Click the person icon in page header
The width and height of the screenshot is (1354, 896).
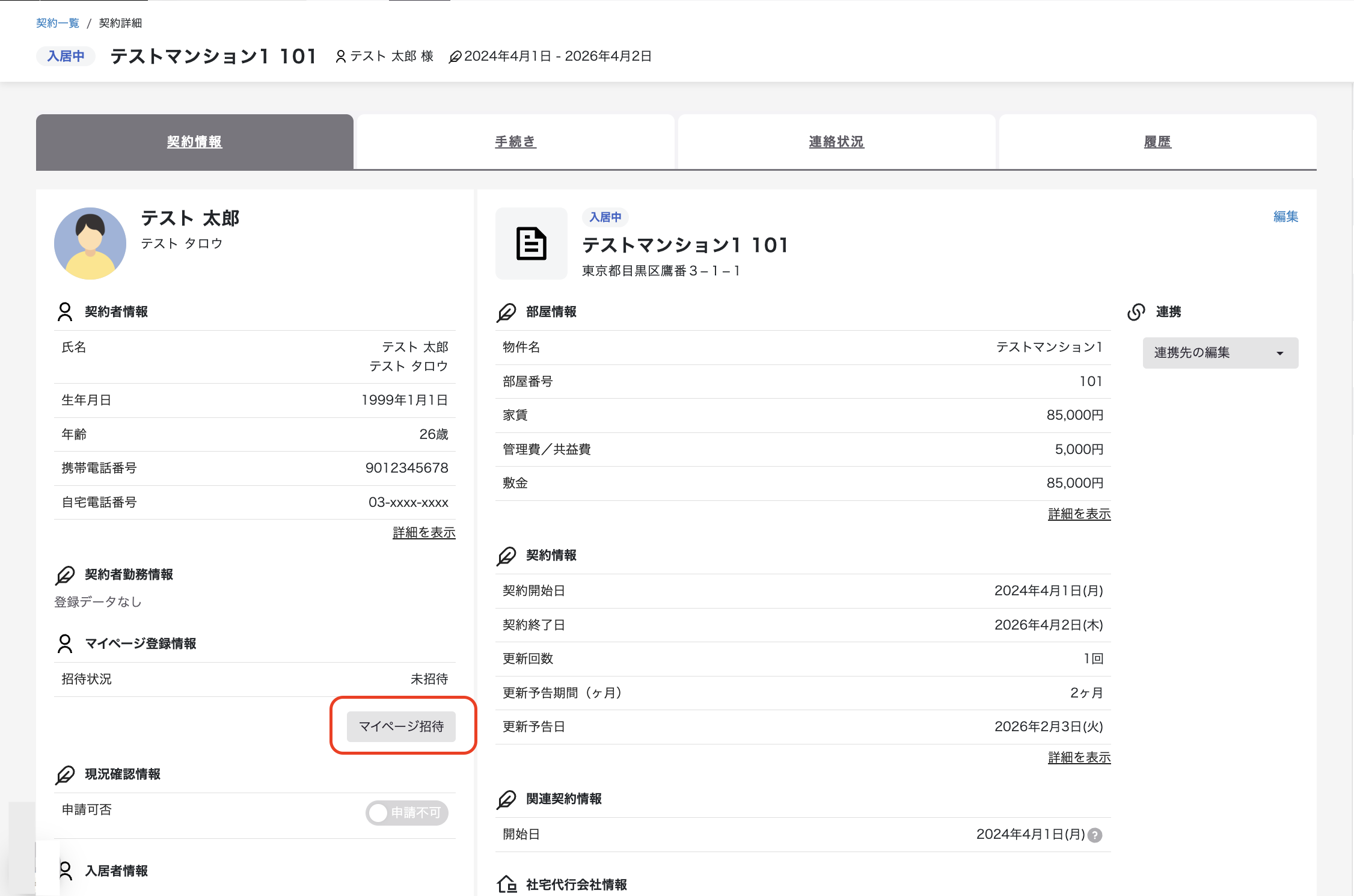point(340,57)
